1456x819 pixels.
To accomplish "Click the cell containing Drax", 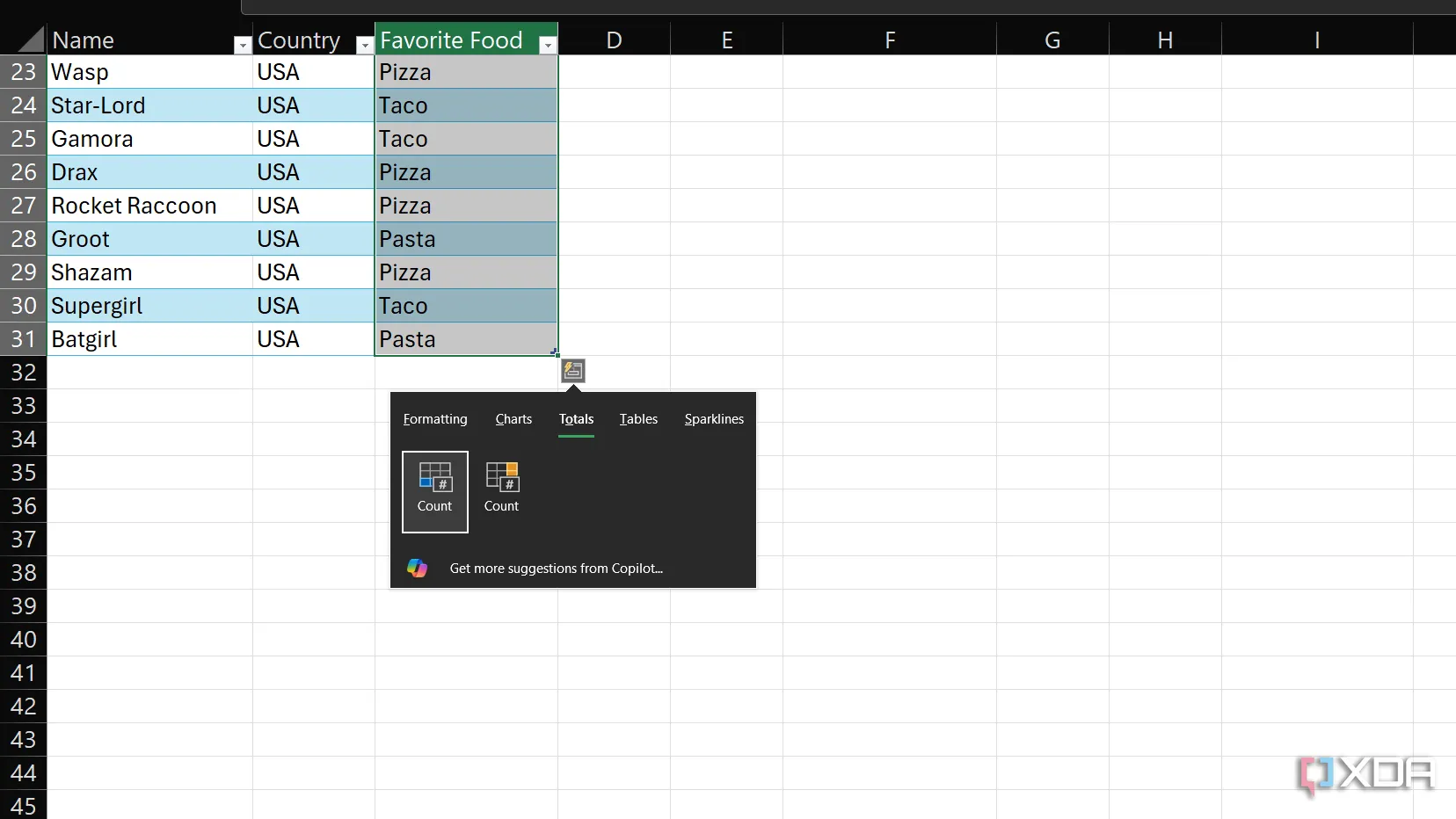I will pos(149,172).
